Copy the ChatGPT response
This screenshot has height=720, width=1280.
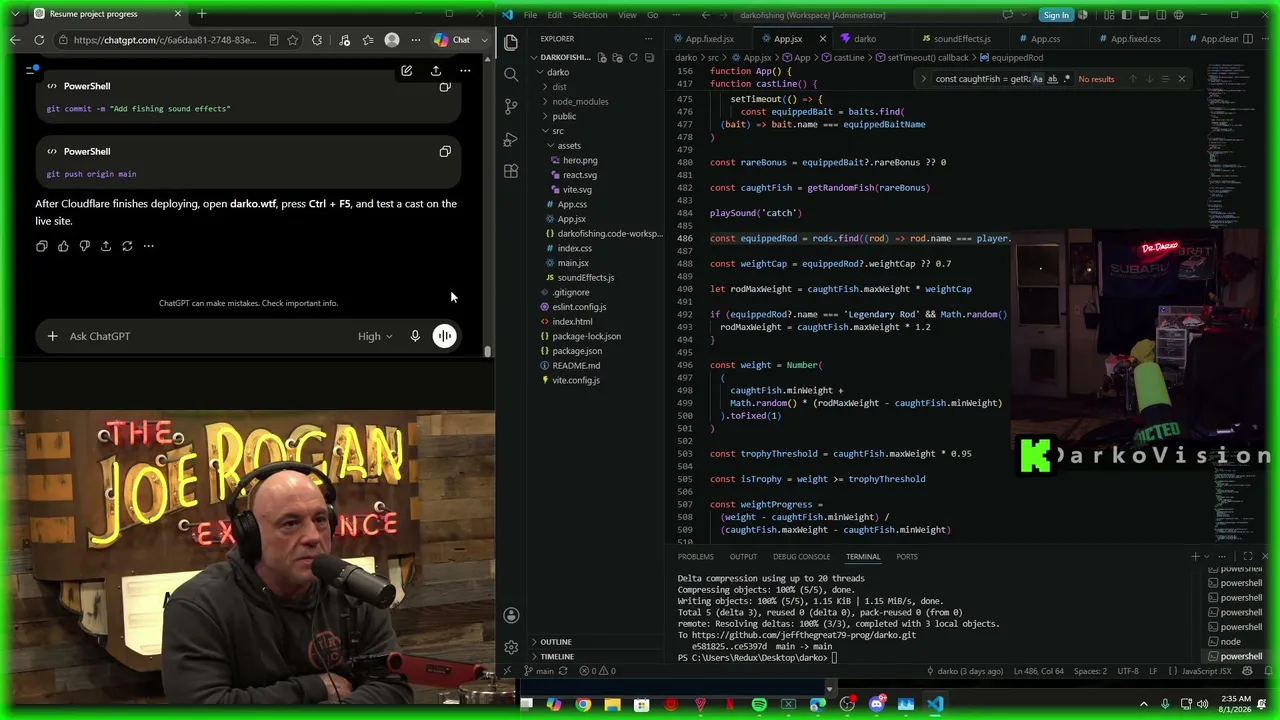pos(42,246)
